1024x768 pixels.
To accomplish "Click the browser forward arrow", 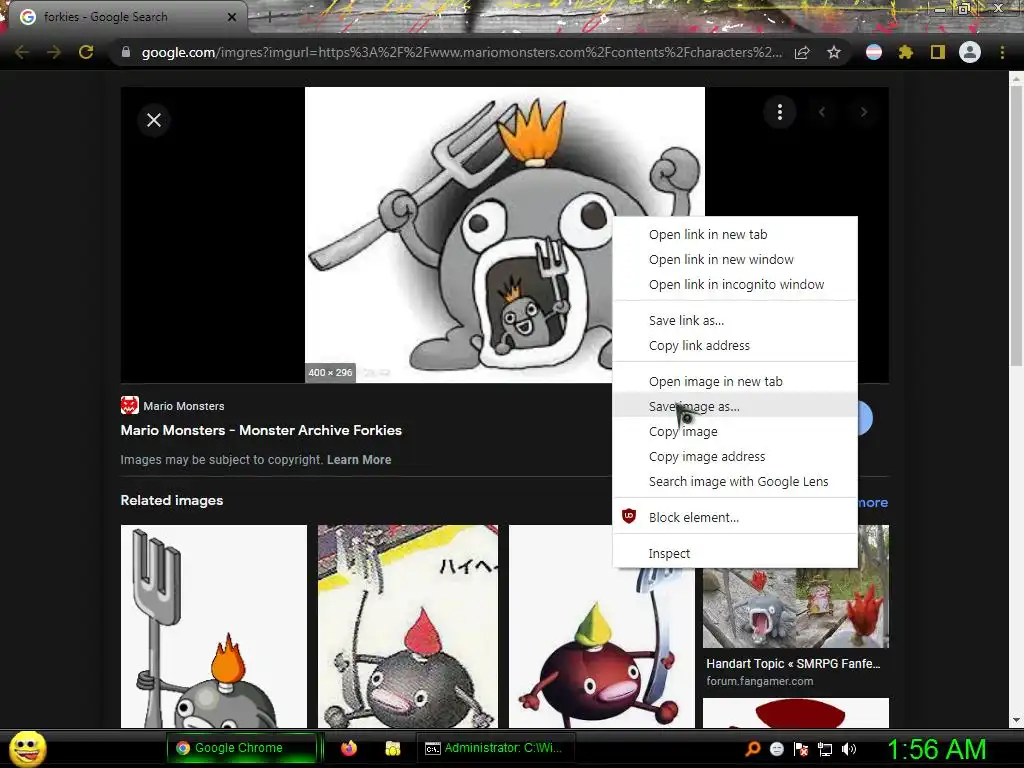I will (54, 52).
